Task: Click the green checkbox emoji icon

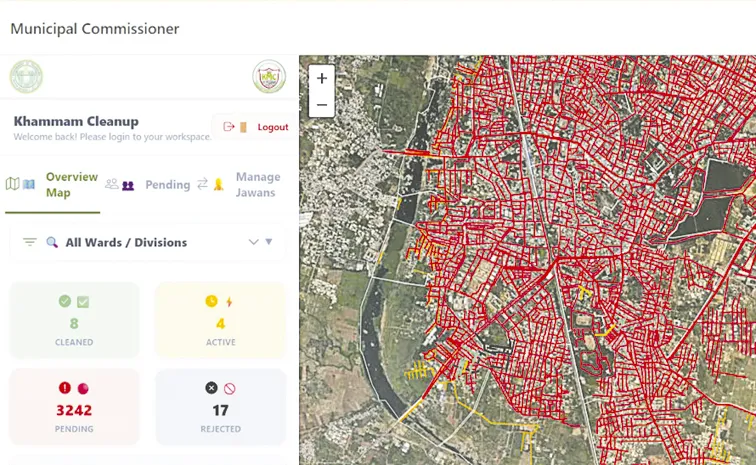Action: 83,302
